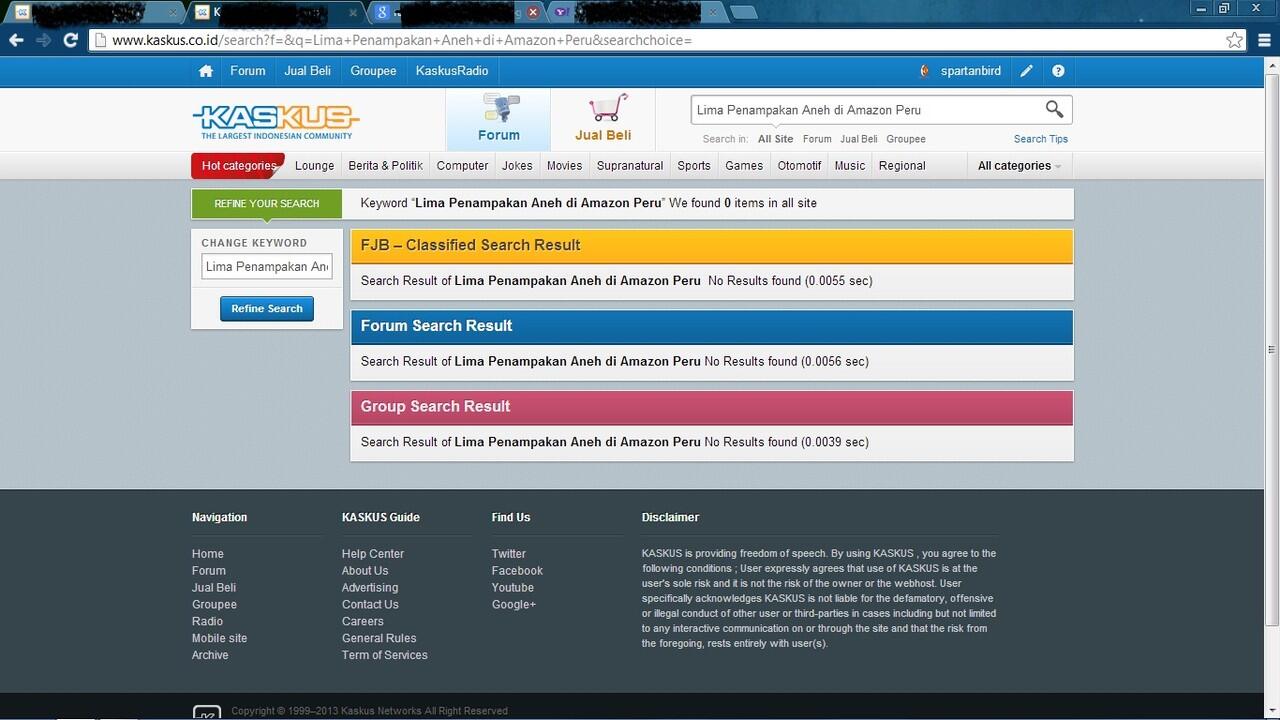
Task: Open the Careers link
Action: (x=363, y=622)
